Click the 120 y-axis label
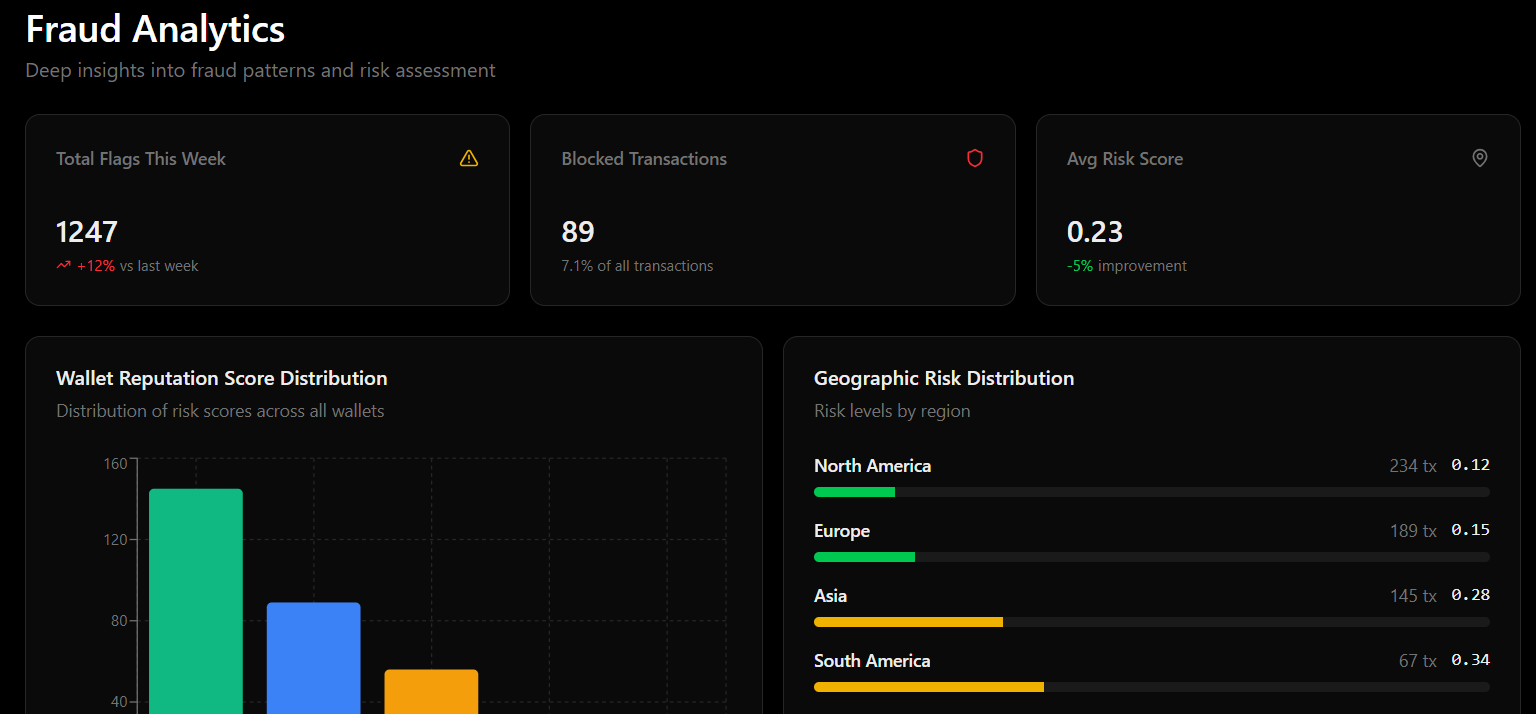 [x=115, y=540]
